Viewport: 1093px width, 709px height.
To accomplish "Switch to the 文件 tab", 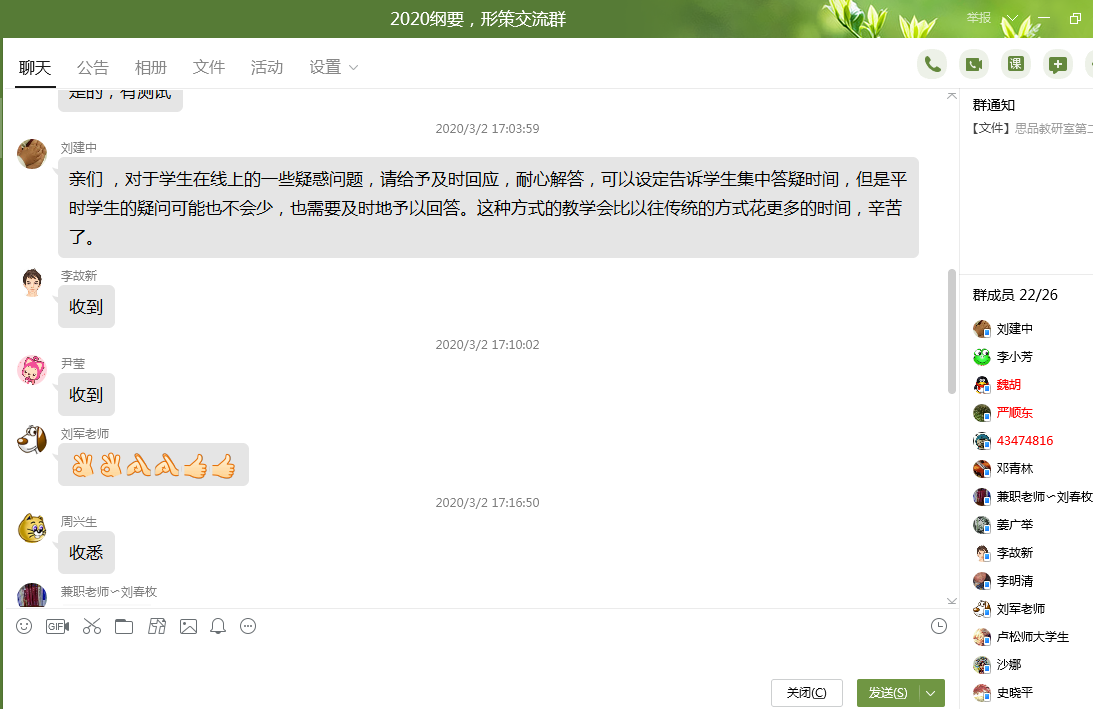I will pos(209,67).
